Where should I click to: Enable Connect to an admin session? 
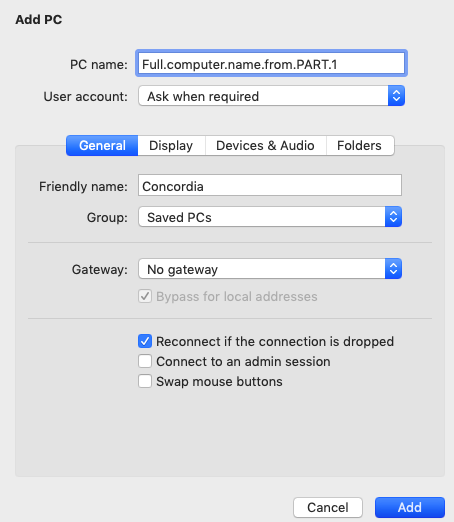145,361
